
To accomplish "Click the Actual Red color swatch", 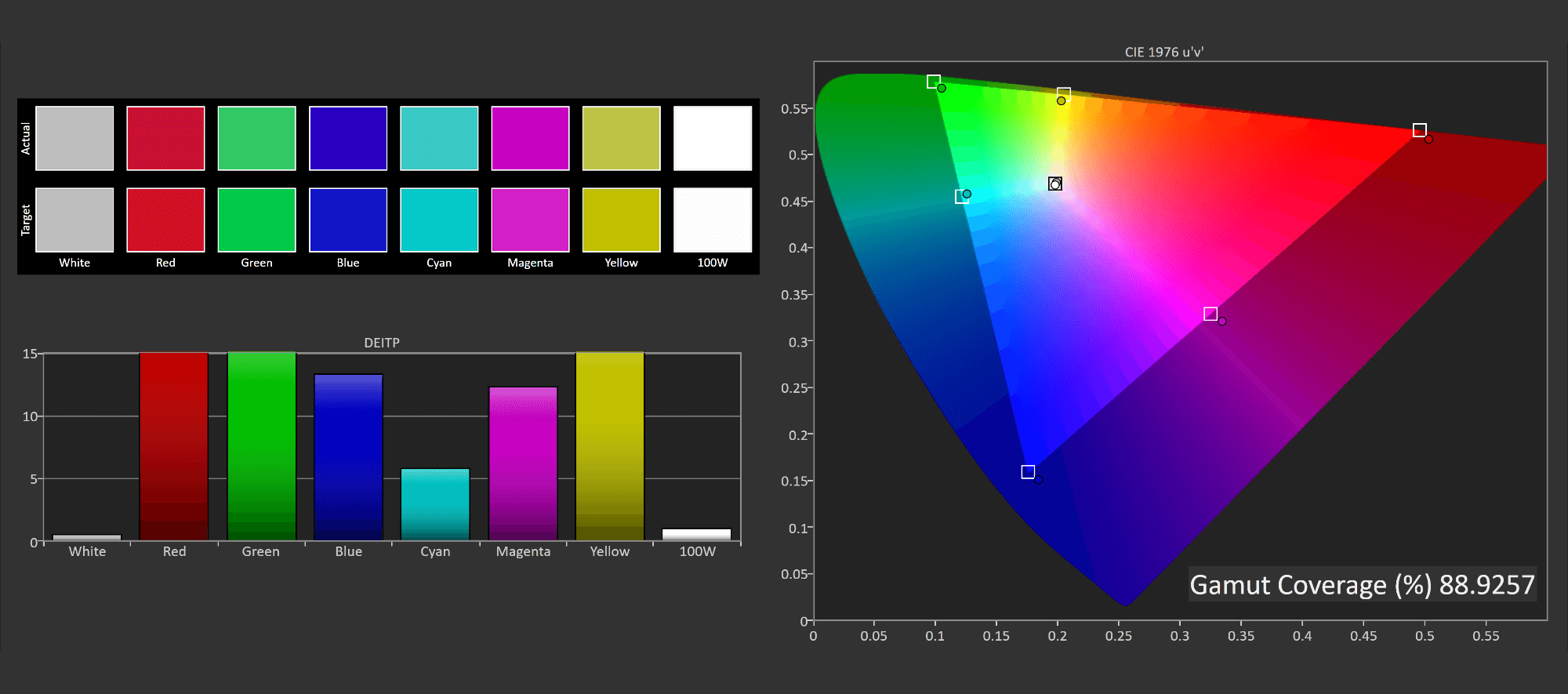I will [x=165, y=138].
